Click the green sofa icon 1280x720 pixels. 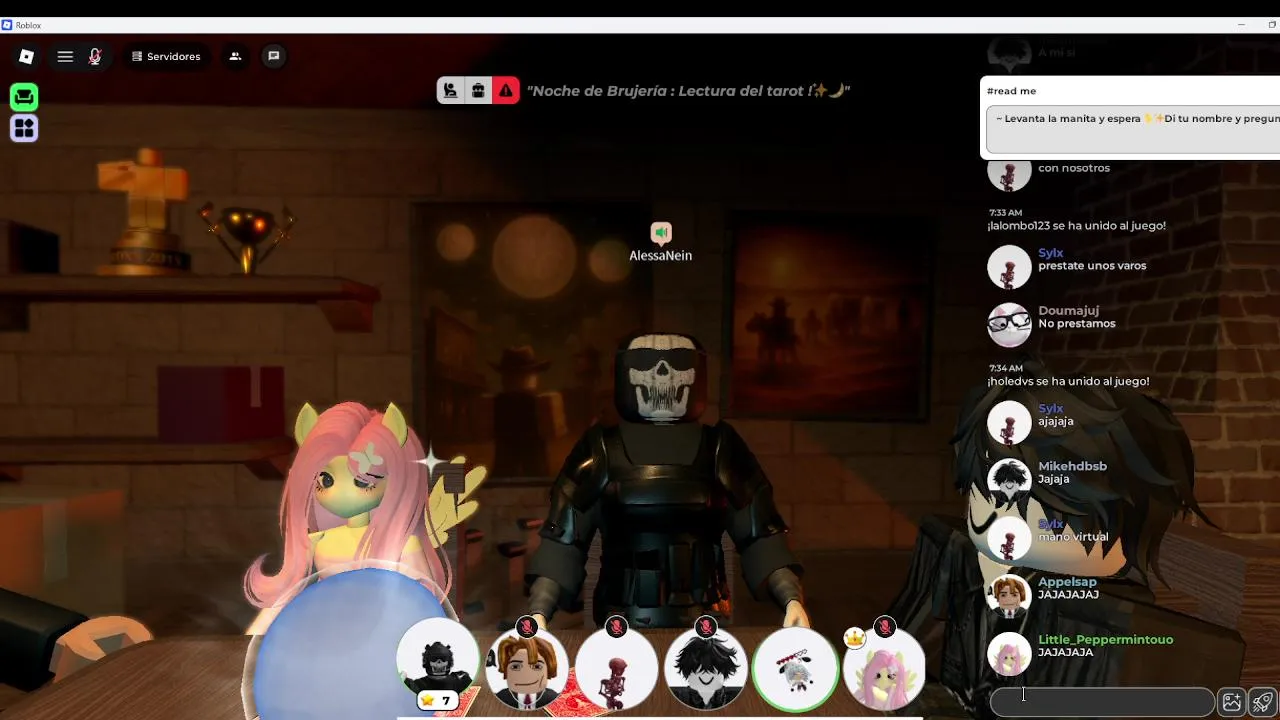[x=24, y=97]
